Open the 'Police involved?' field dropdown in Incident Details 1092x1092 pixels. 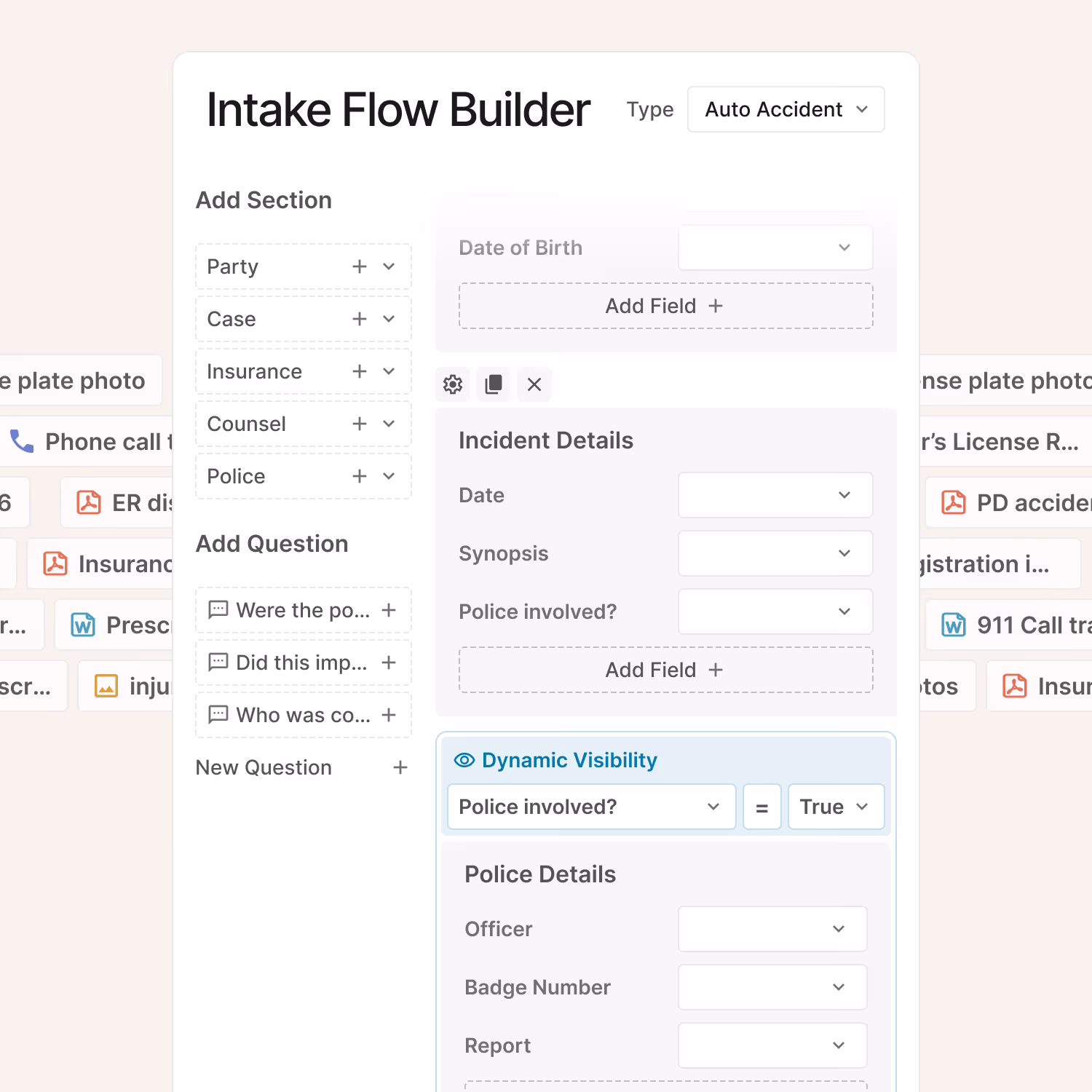click(x=775, y=612)
